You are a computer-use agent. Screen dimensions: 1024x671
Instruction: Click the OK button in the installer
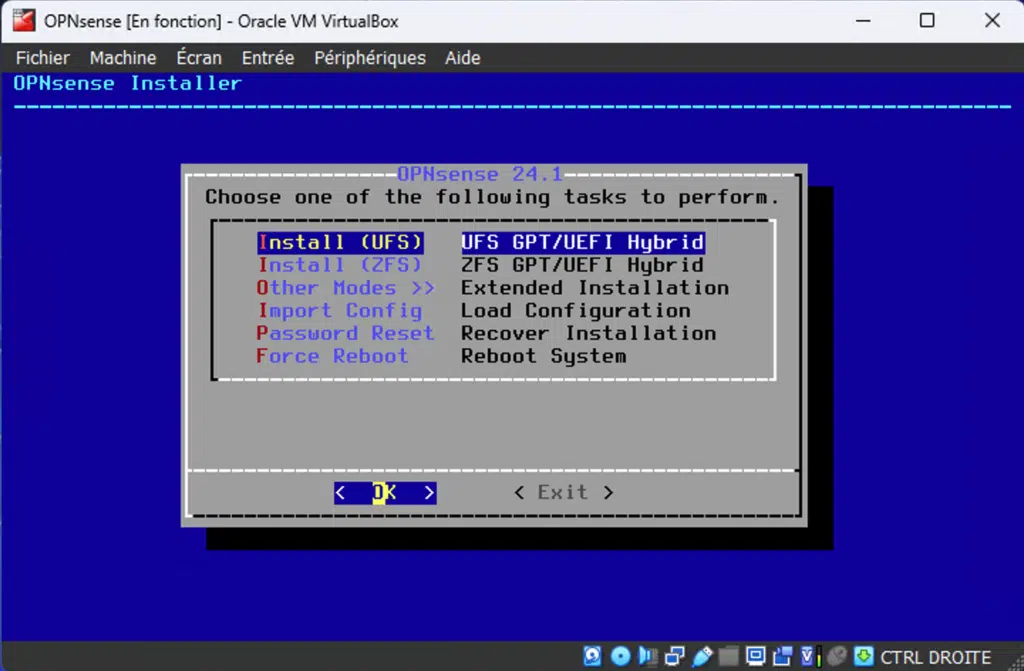pyautogui.click(x=385, y=493)
